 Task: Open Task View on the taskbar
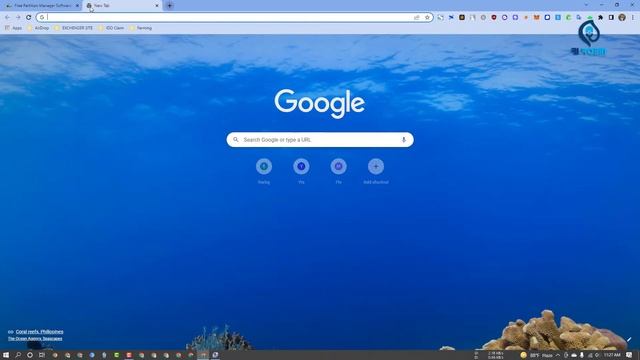click(42, 355)
